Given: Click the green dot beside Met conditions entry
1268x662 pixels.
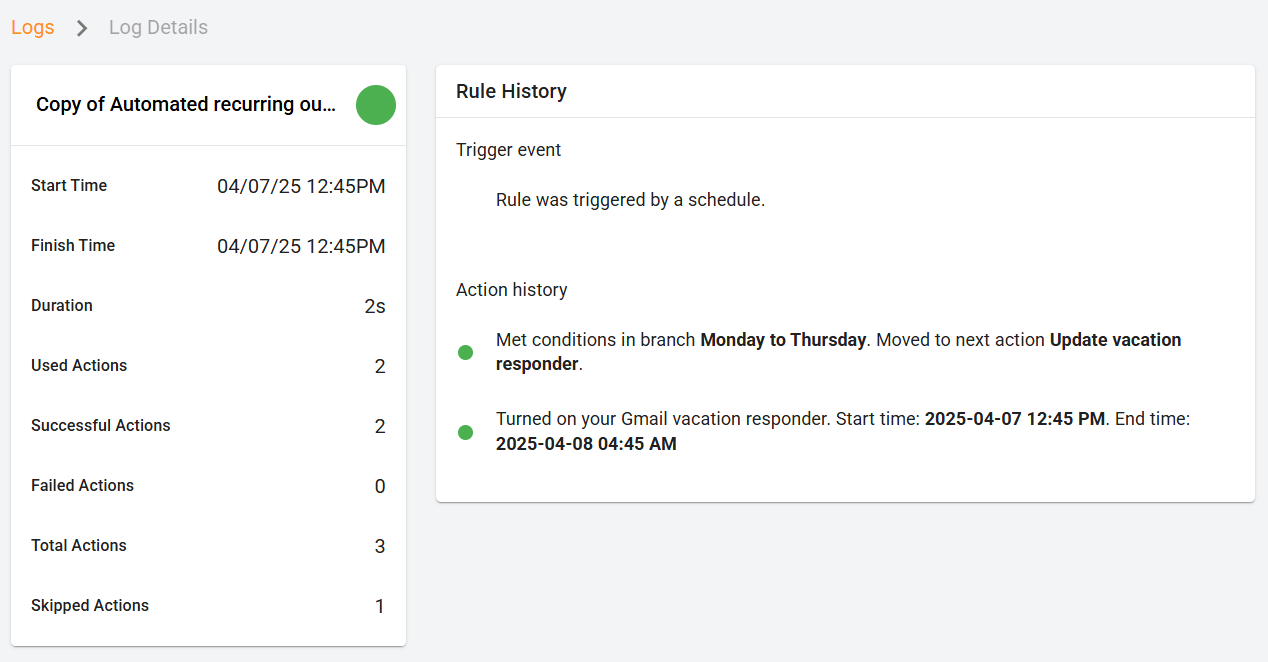Looking at the screenshot, I should pyautogui.click(x=465, y=352).
